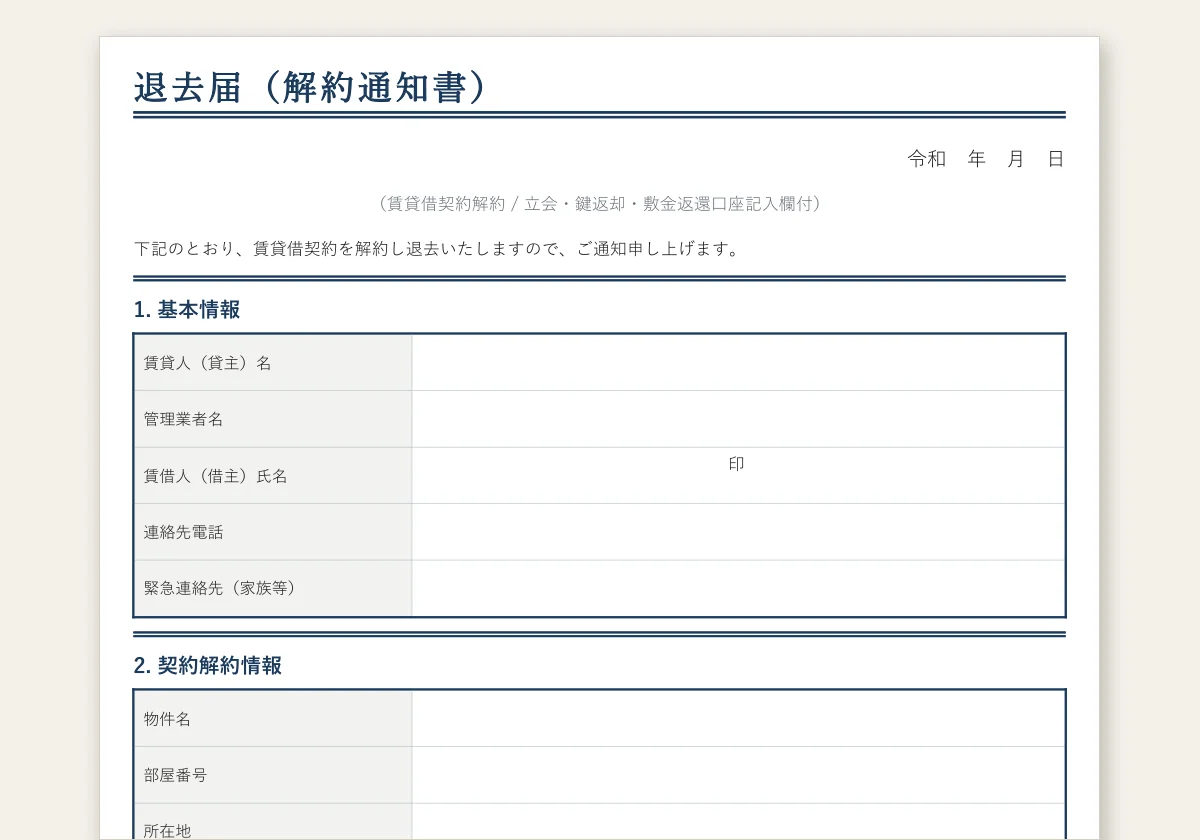
Task: Click the 令和 年 月 日 date line
Action: [986, 159]
